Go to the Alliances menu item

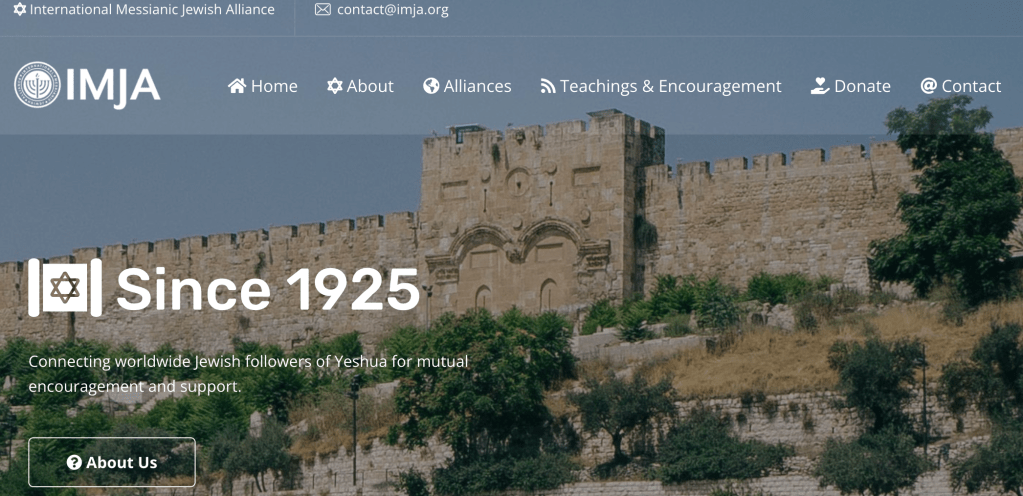pyautogui.click(x=467, y=85)
